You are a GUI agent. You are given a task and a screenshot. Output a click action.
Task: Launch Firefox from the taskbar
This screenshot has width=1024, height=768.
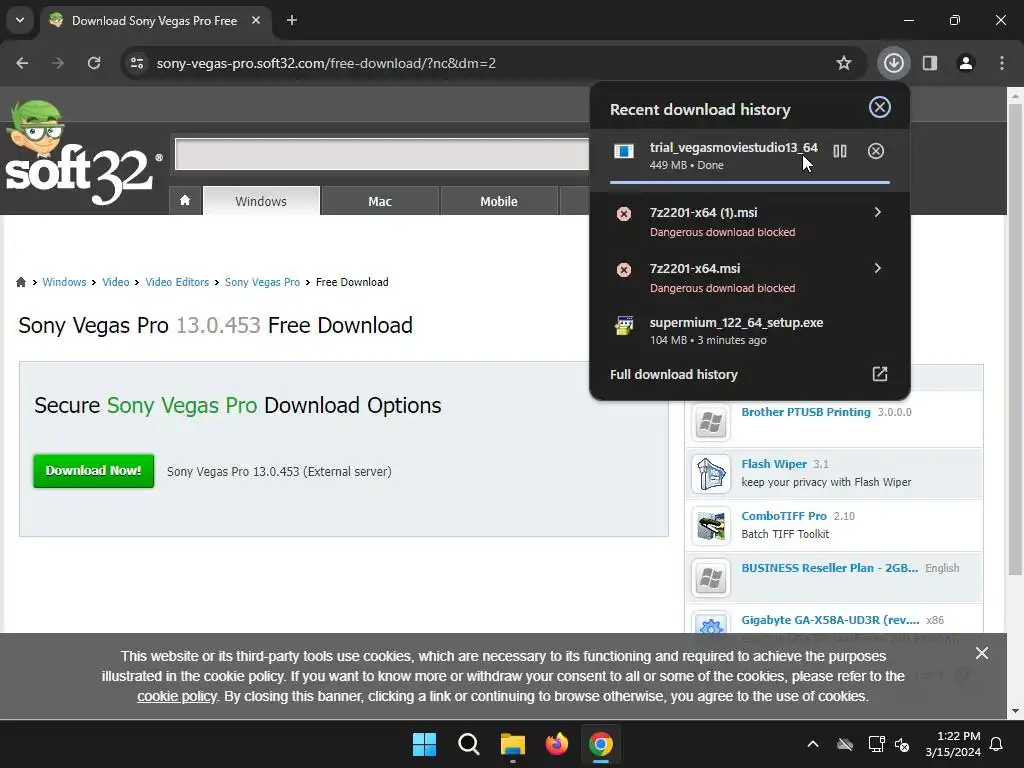557,744
